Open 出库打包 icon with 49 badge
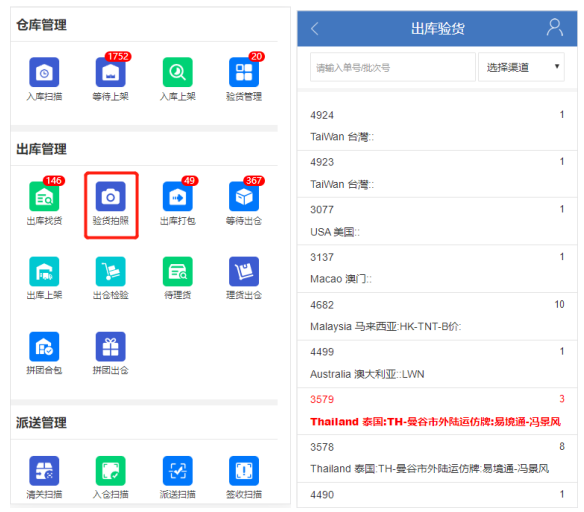This screenshot has width=584, height=512. (x=178, y=196)
